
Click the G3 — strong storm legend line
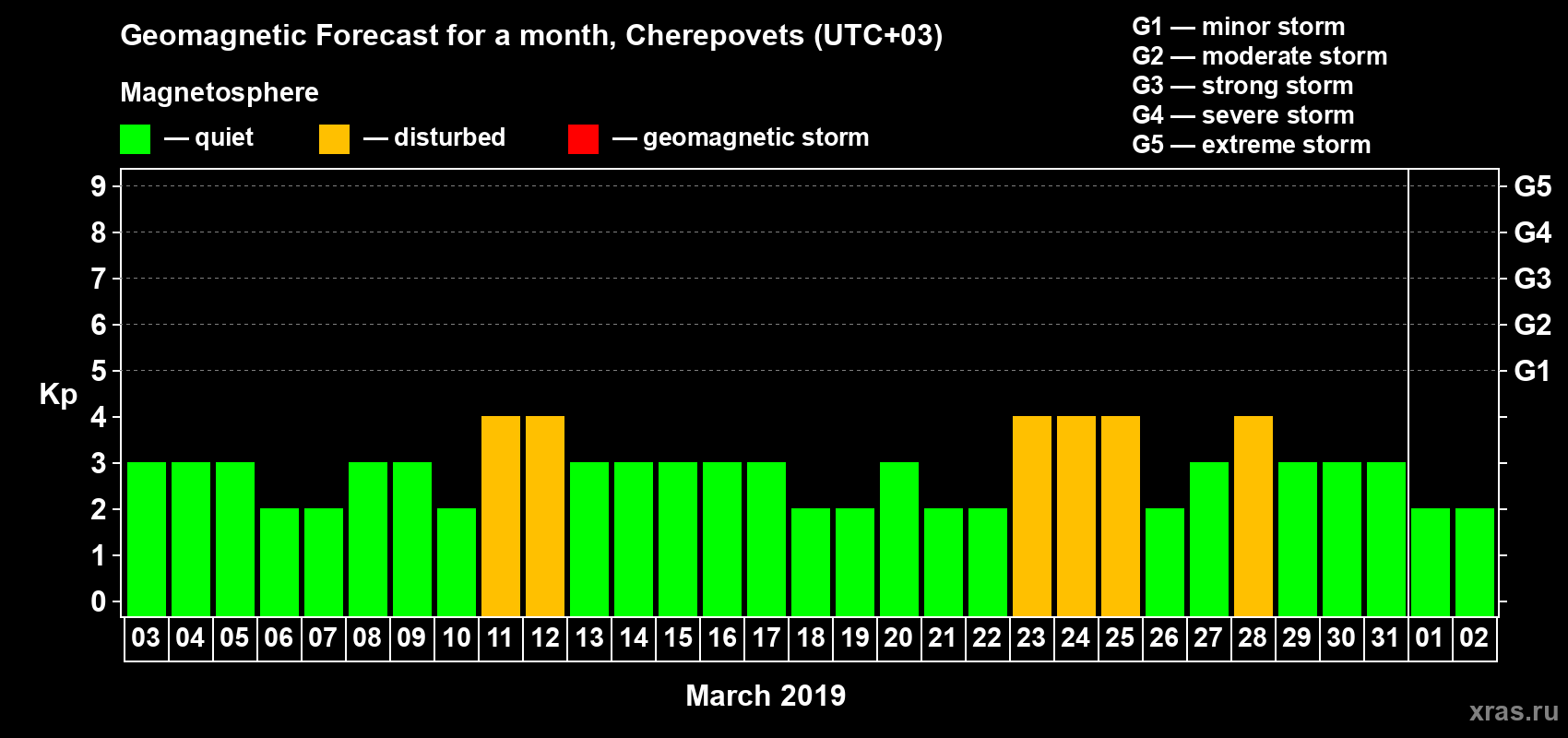tap(1243, 86)
